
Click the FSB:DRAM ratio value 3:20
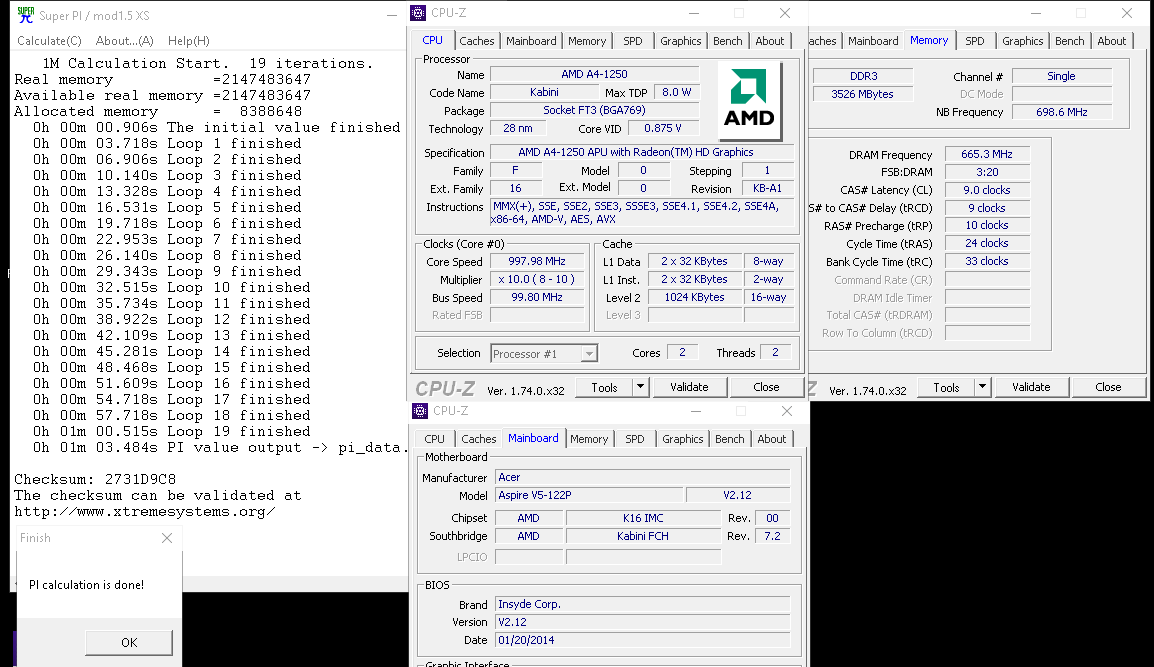987,172
